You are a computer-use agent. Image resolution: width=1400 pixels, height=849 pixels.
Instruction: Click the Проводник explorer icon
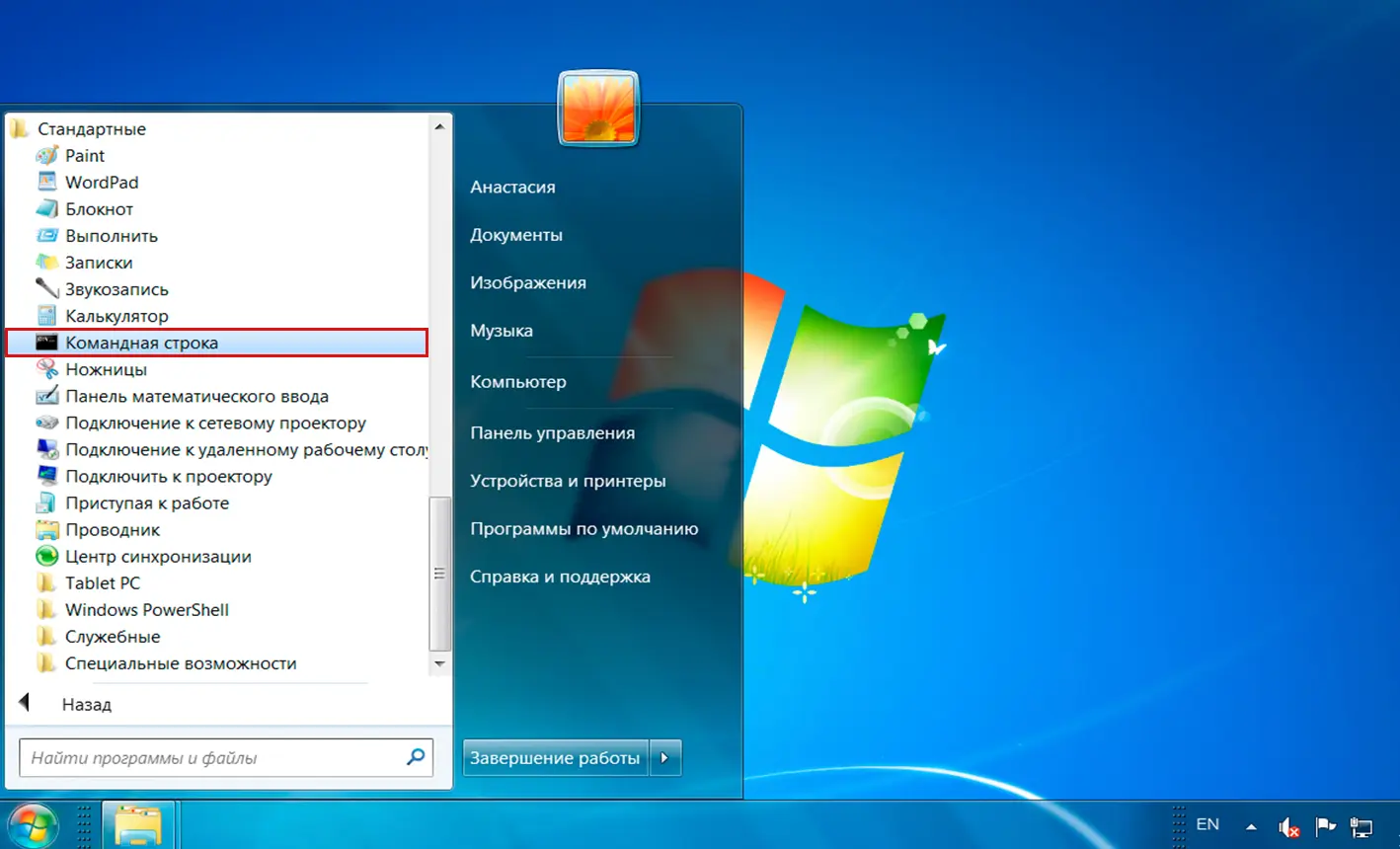(x=47, y=529)
